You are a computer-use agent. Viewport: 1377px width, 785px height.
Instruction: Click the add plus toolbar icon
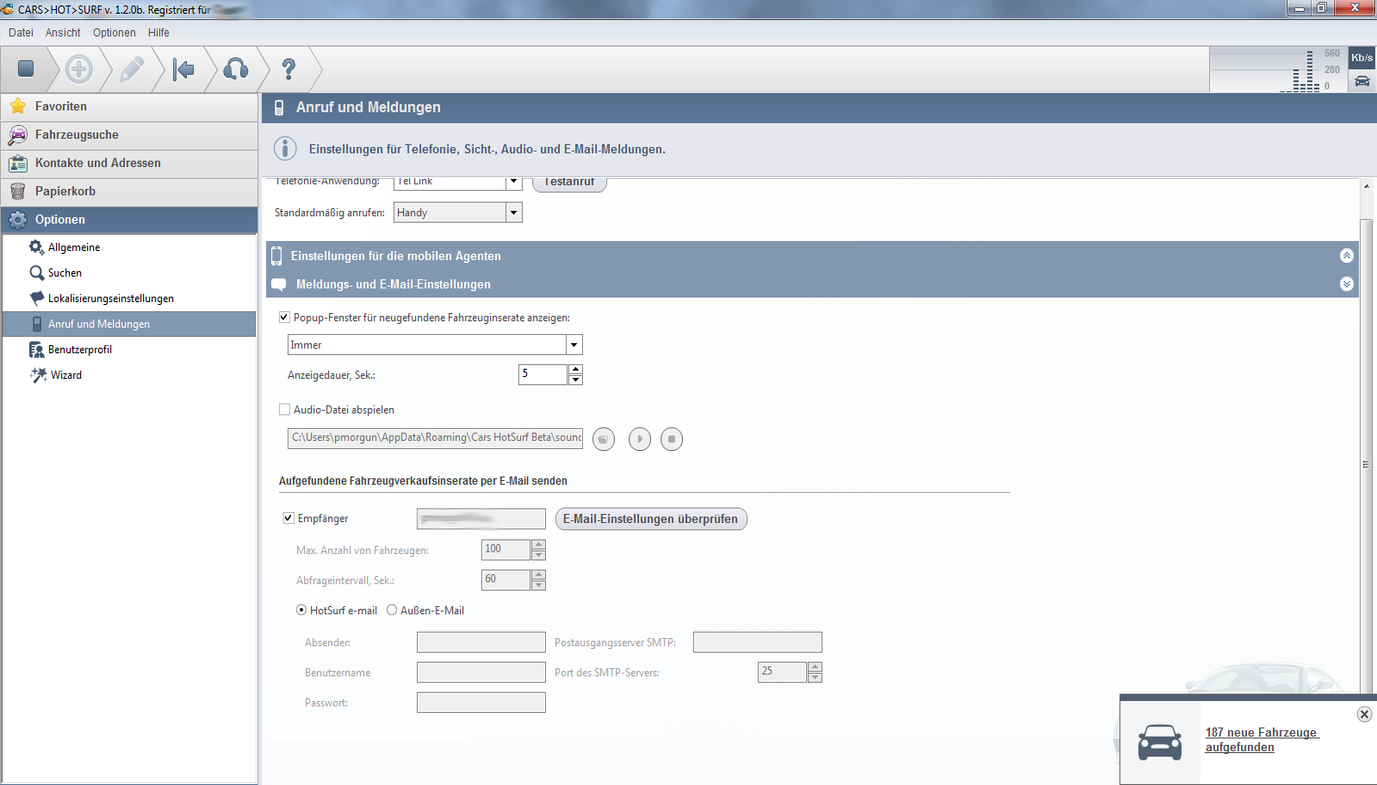pyautogui.click(x=79, y=69)
